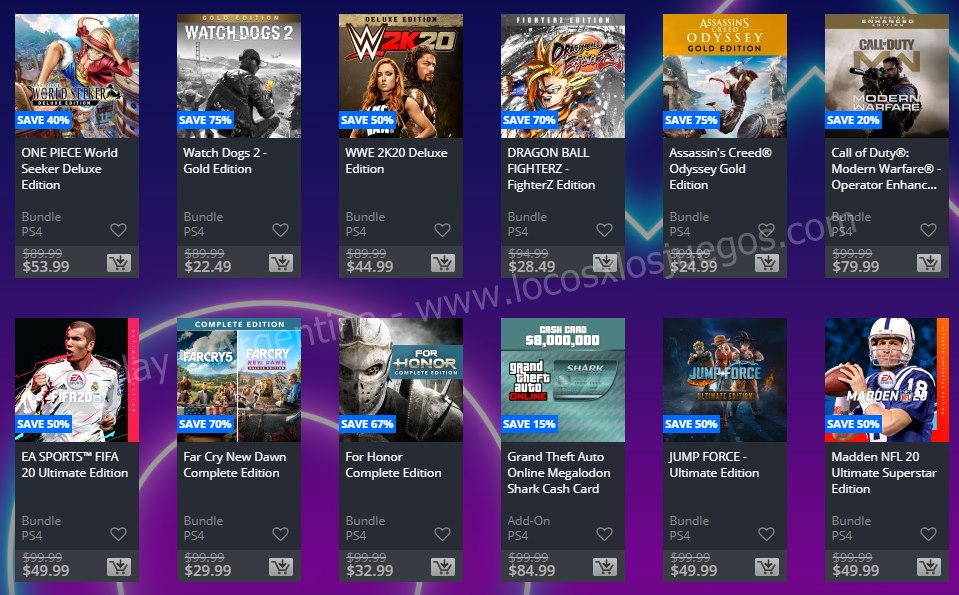Add Far Cry New Dawn Complete to cart
The width and height of the screenshot is (959, 595).
[281, 567]
